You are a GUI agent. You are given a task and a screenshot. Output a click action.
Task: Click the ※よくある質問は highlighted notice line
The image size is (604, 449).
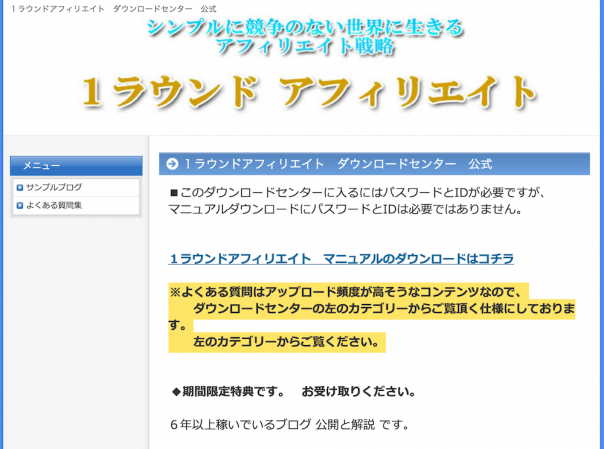point(345,292)
